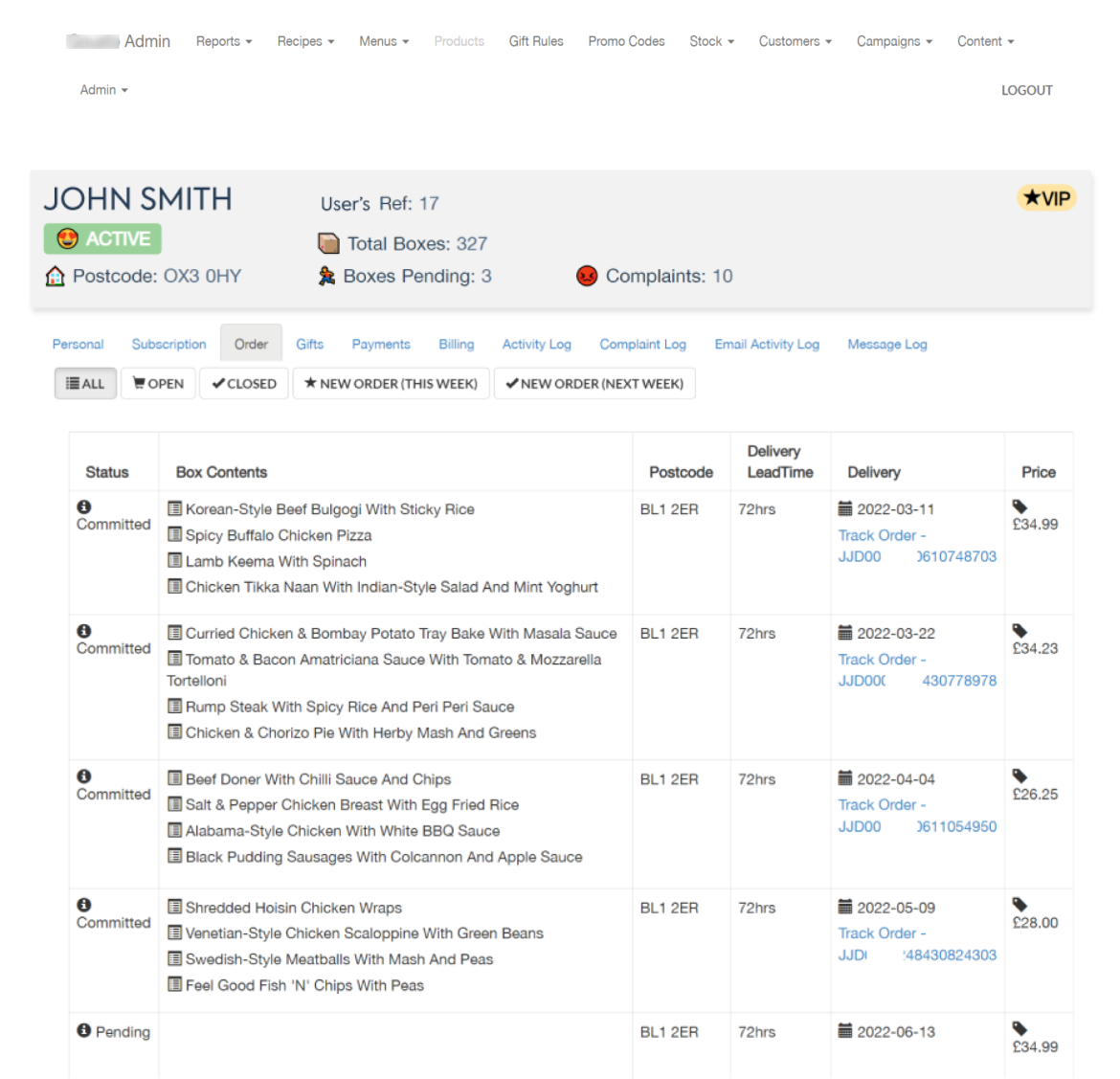Click the price tag icon above £28.00

tap(1020, 905)
